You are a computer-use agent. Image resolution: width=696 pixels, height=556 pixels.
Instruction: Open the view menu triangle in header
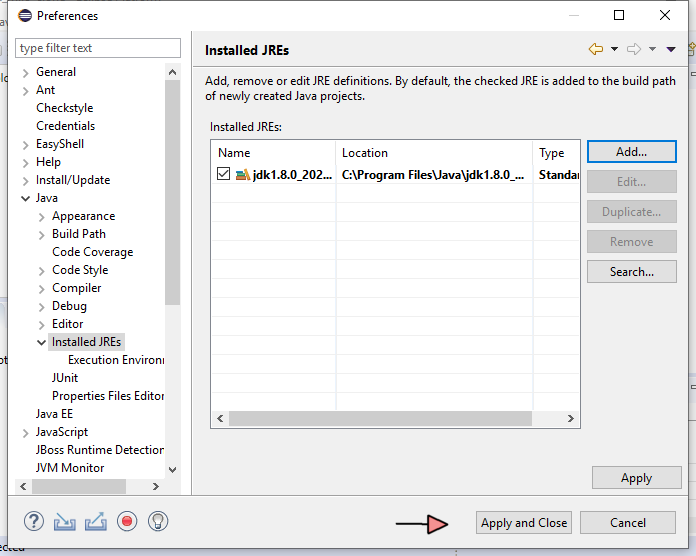click(x=671, y=49)
